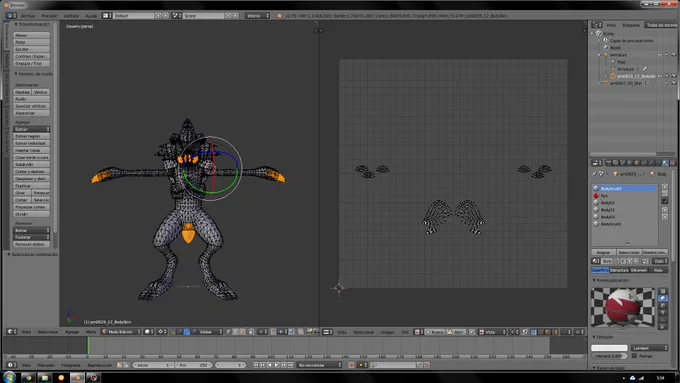This screenshot has height=383, width=680.
Task: Collapse the Transformación panel
Action: (x=16, y=25)
